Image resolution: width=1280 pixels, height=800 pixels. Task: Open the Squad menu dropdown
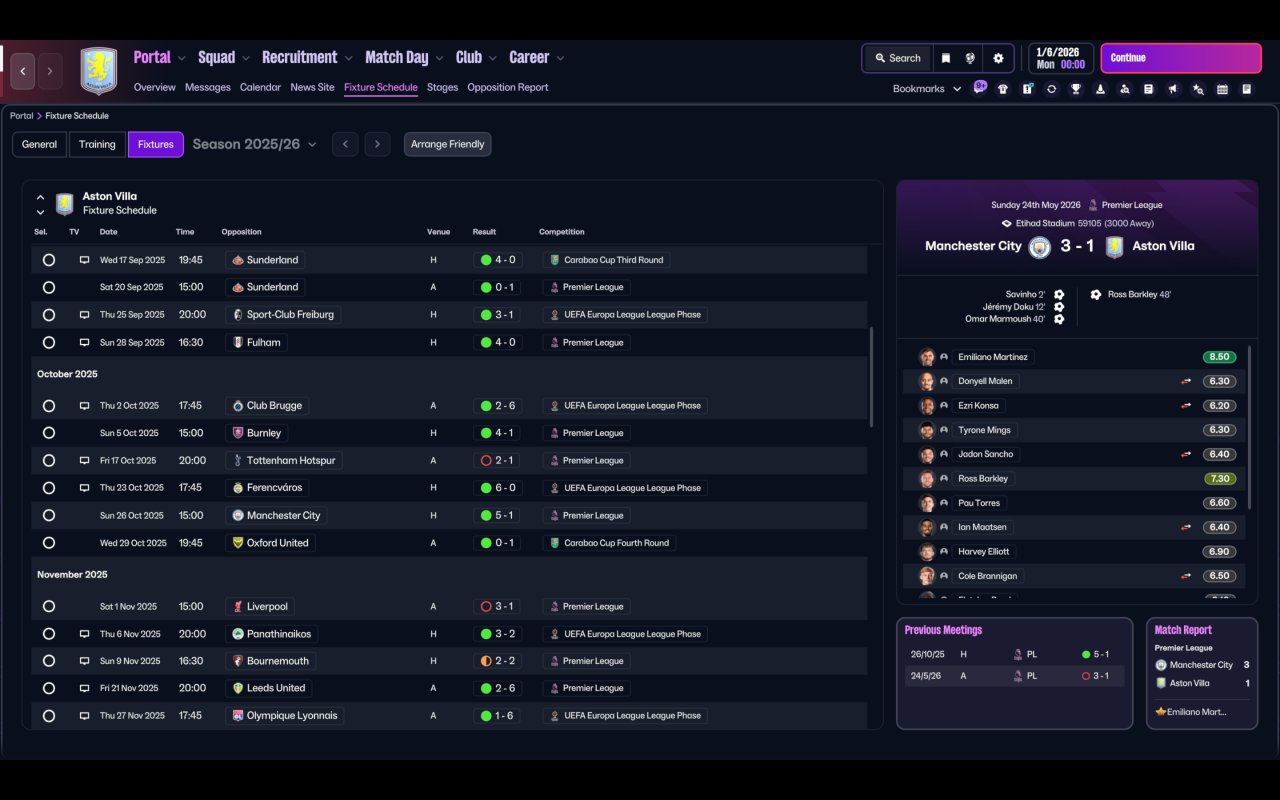click(x=224, y=57)
